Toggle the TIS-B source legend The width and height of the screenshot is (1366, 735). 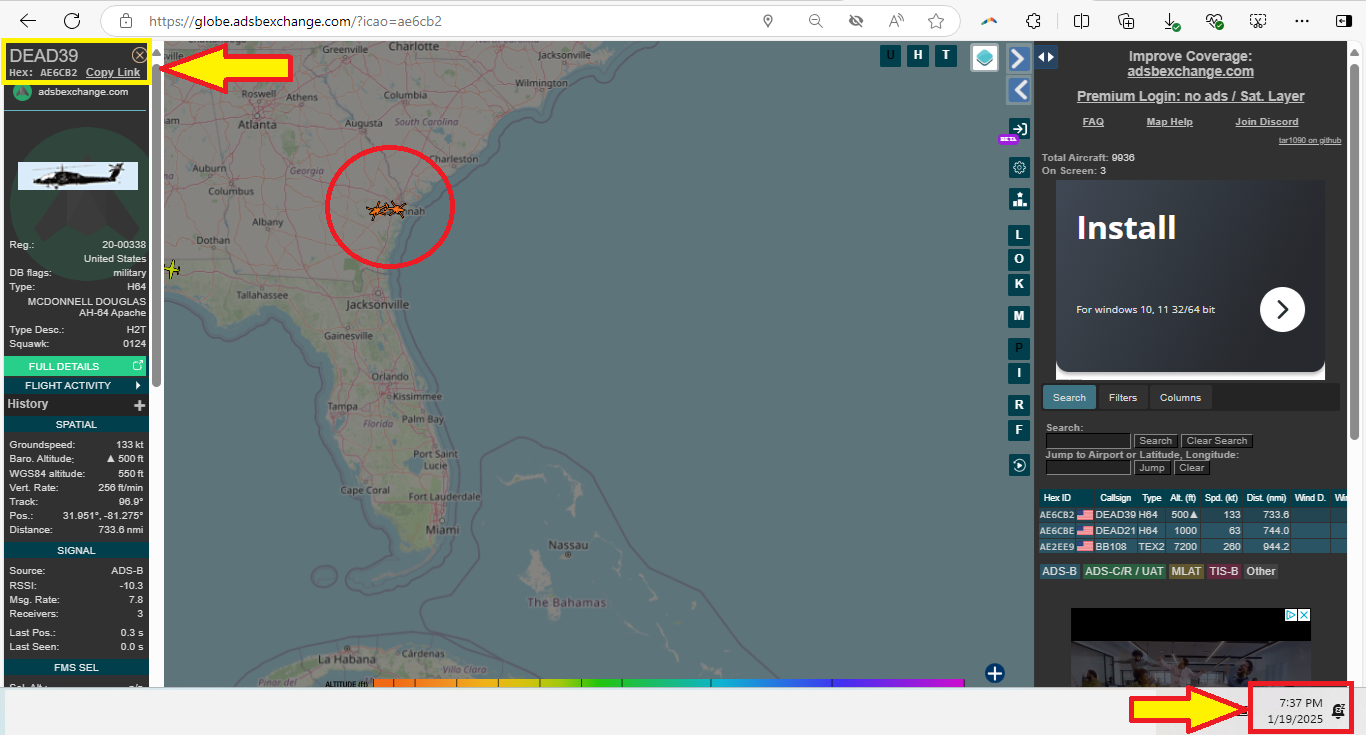pyautogui.click(x=1224, y=571)
